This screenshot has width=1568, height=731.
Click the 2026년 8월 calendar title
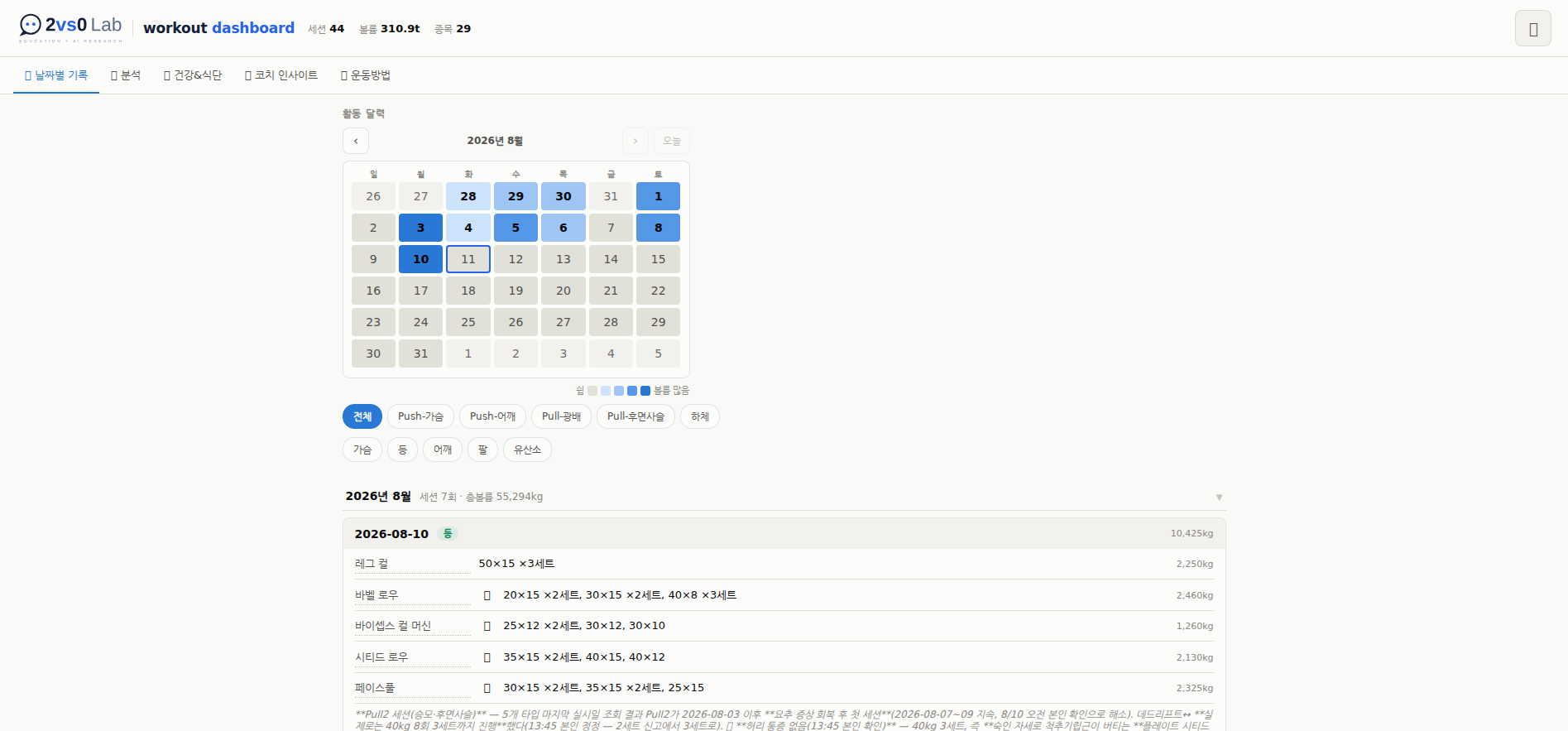(x=495, y=141)
